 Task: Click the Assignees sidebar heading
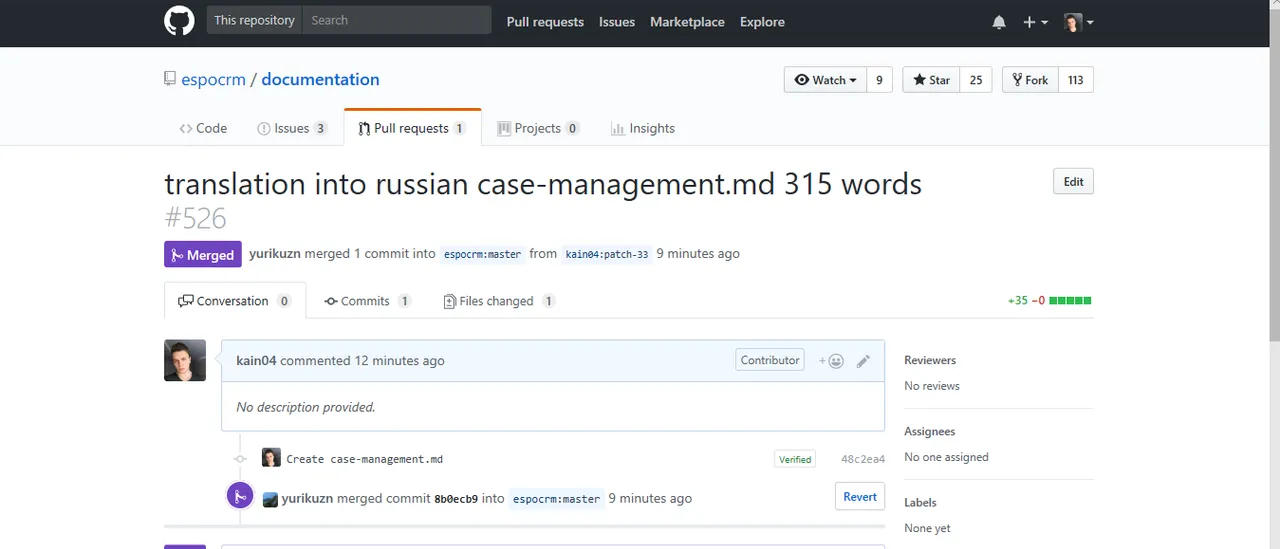point(930,431)
